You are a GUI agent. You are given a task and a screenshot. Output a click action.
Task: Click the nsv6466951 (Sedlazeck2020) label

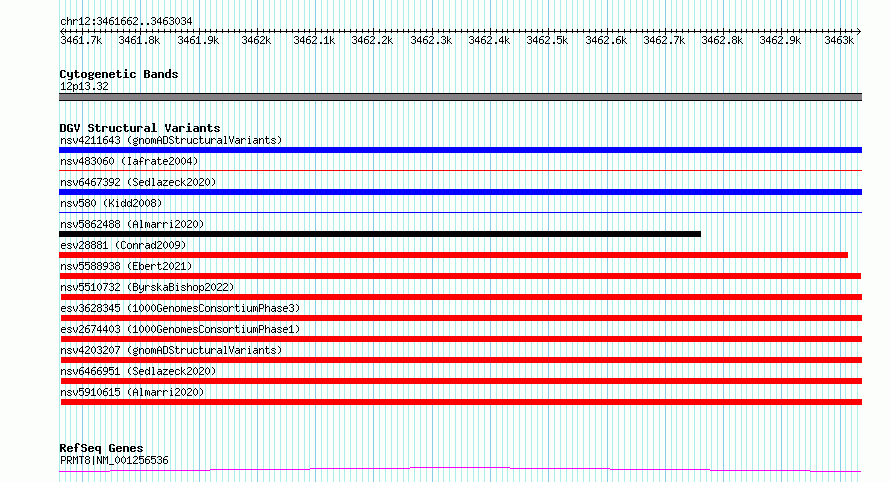(x=138, y=371)
